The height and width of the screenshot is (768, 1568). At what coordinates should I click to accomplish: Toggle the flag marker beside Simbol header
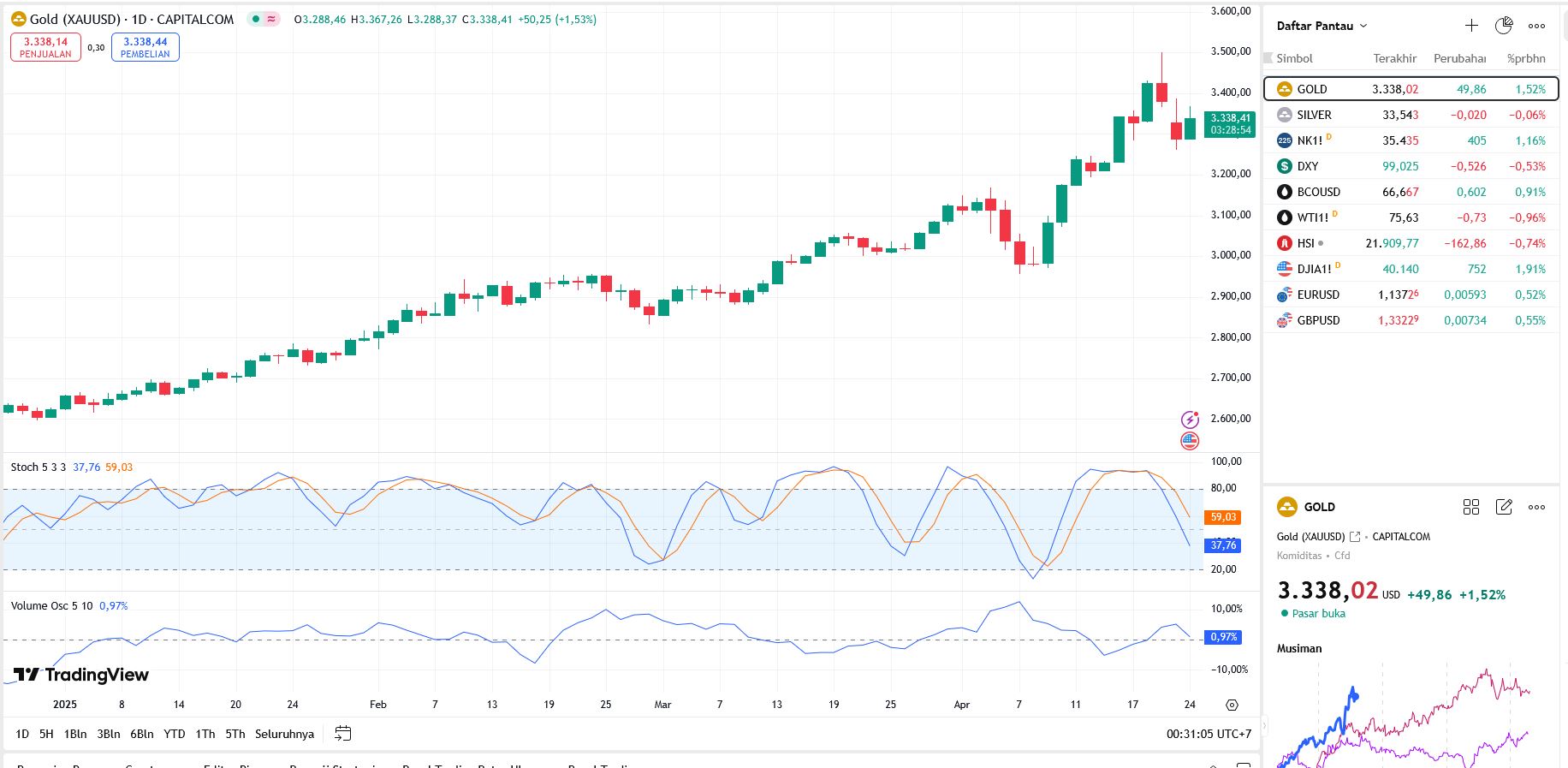1268,58
